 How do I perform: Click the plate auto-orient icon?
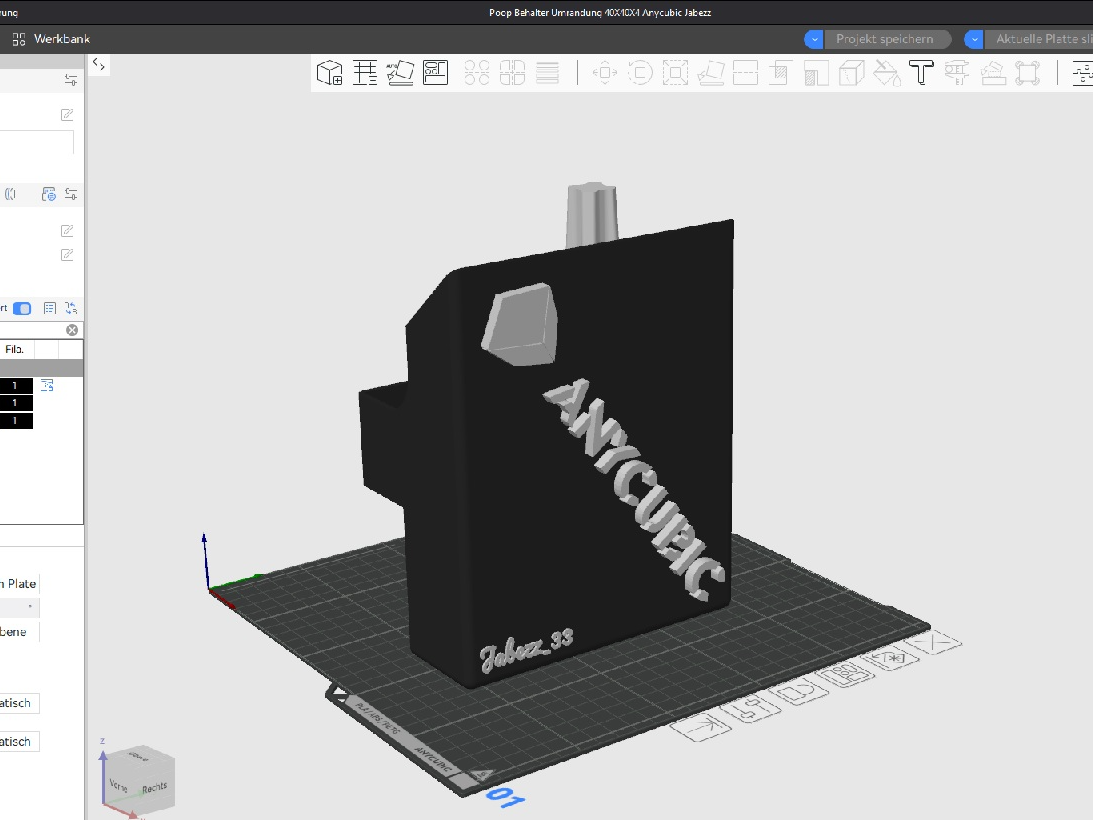tap(892, 658)
